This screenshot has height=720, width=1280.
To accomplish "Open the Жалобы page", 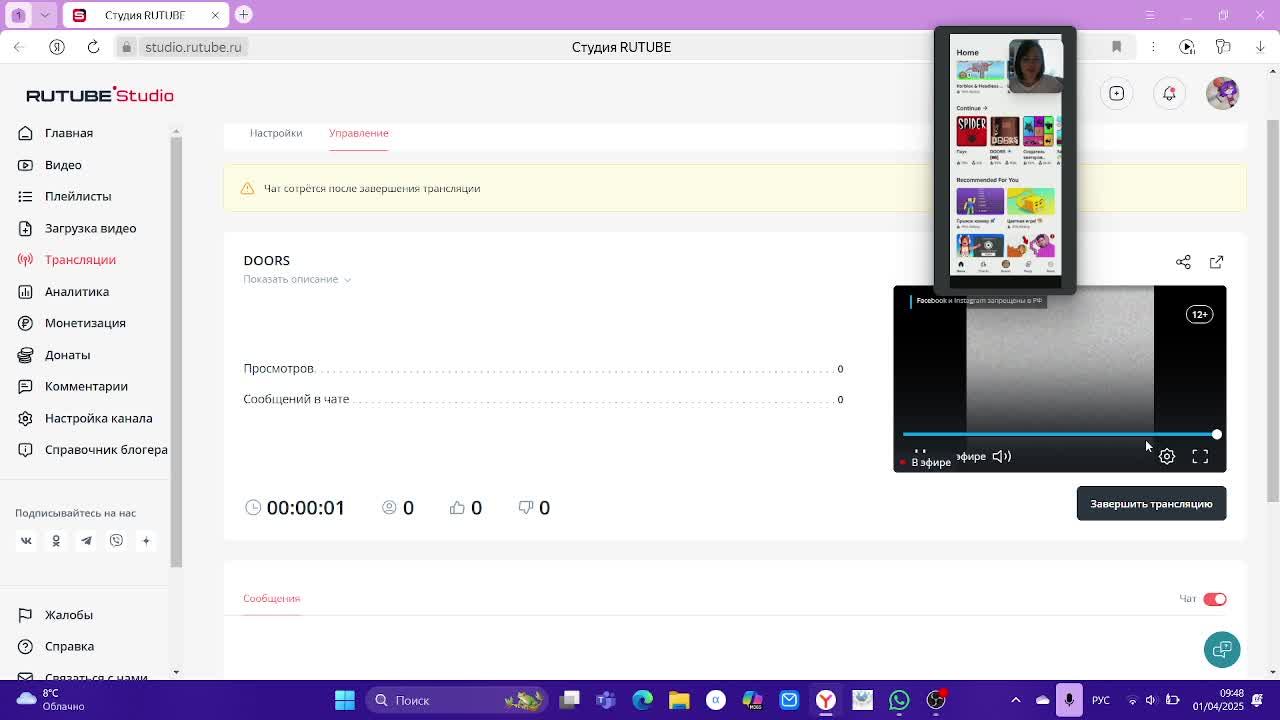I will (68, 615).
